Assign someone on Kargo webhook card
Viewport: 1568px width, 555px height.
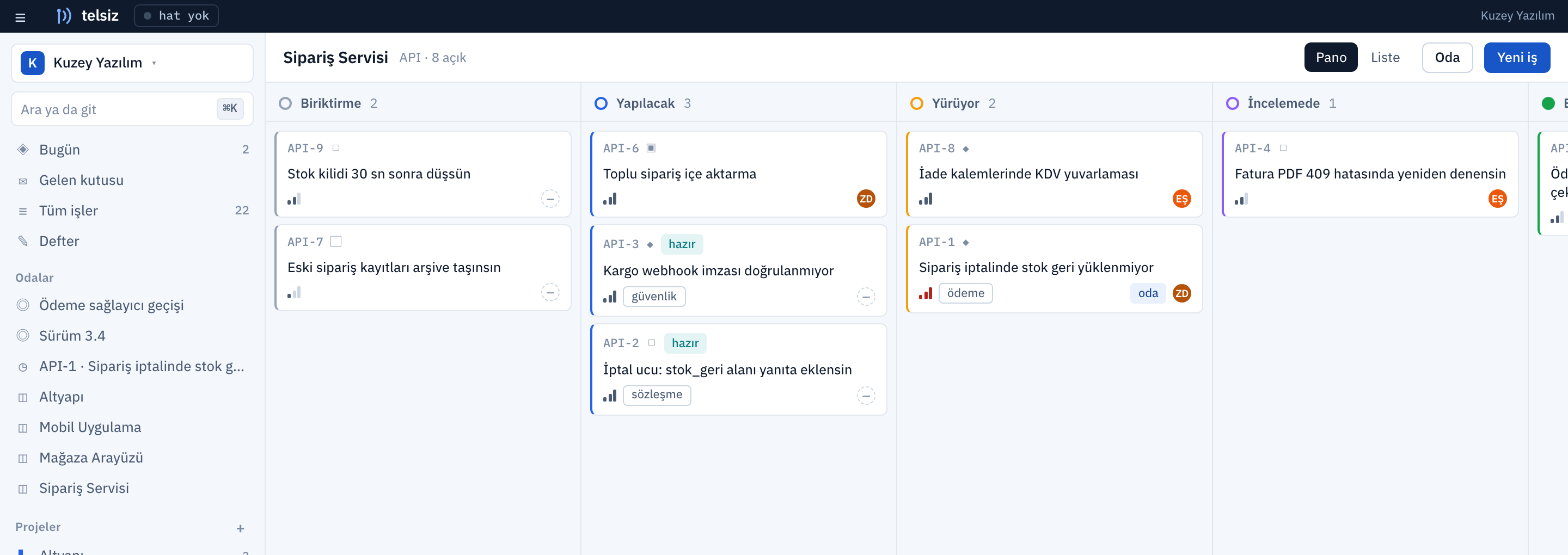click(866, 297)
